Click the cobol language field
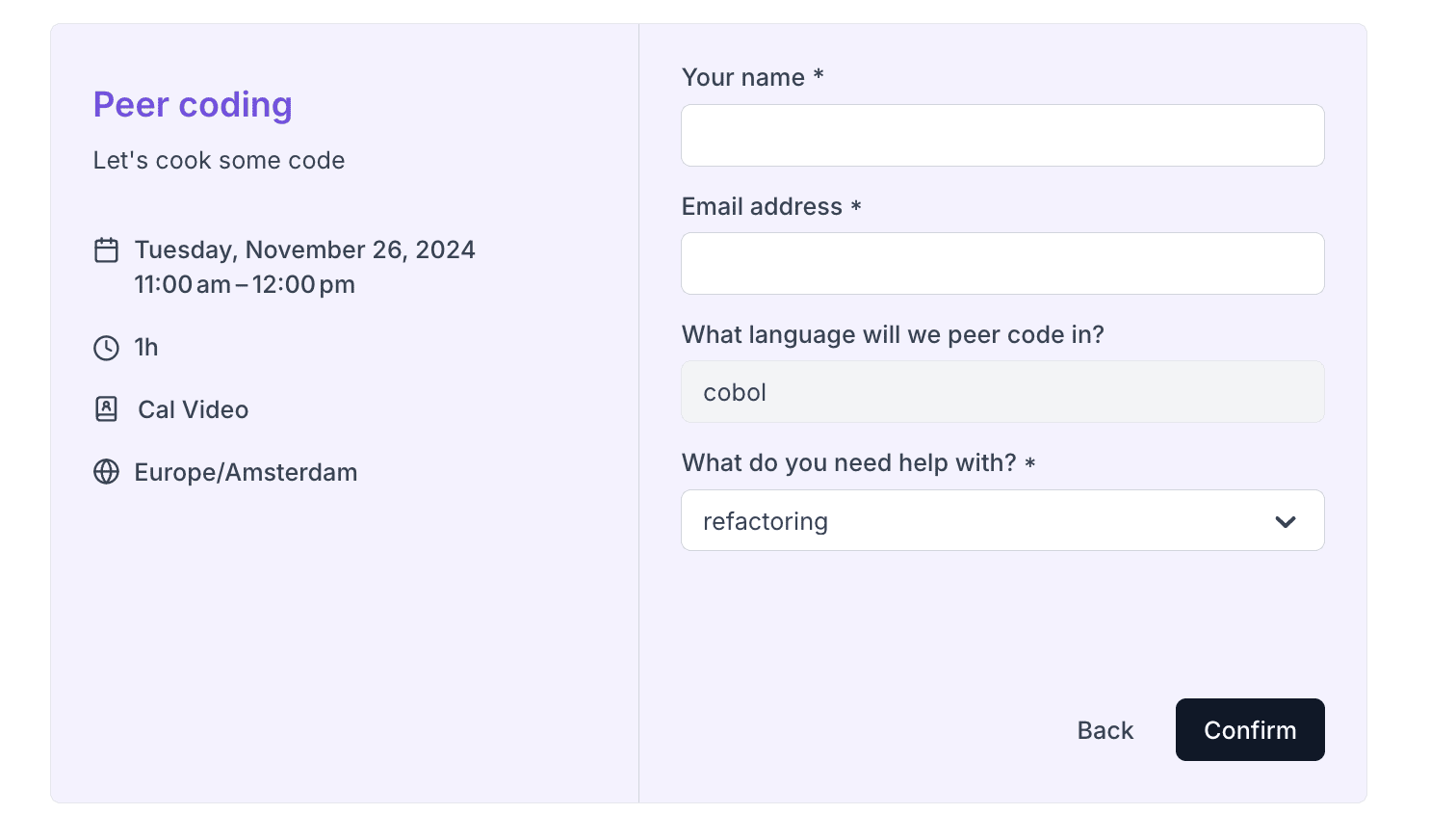The image size is (1456, 840). pyautogui.click(x=1001, y=392)
